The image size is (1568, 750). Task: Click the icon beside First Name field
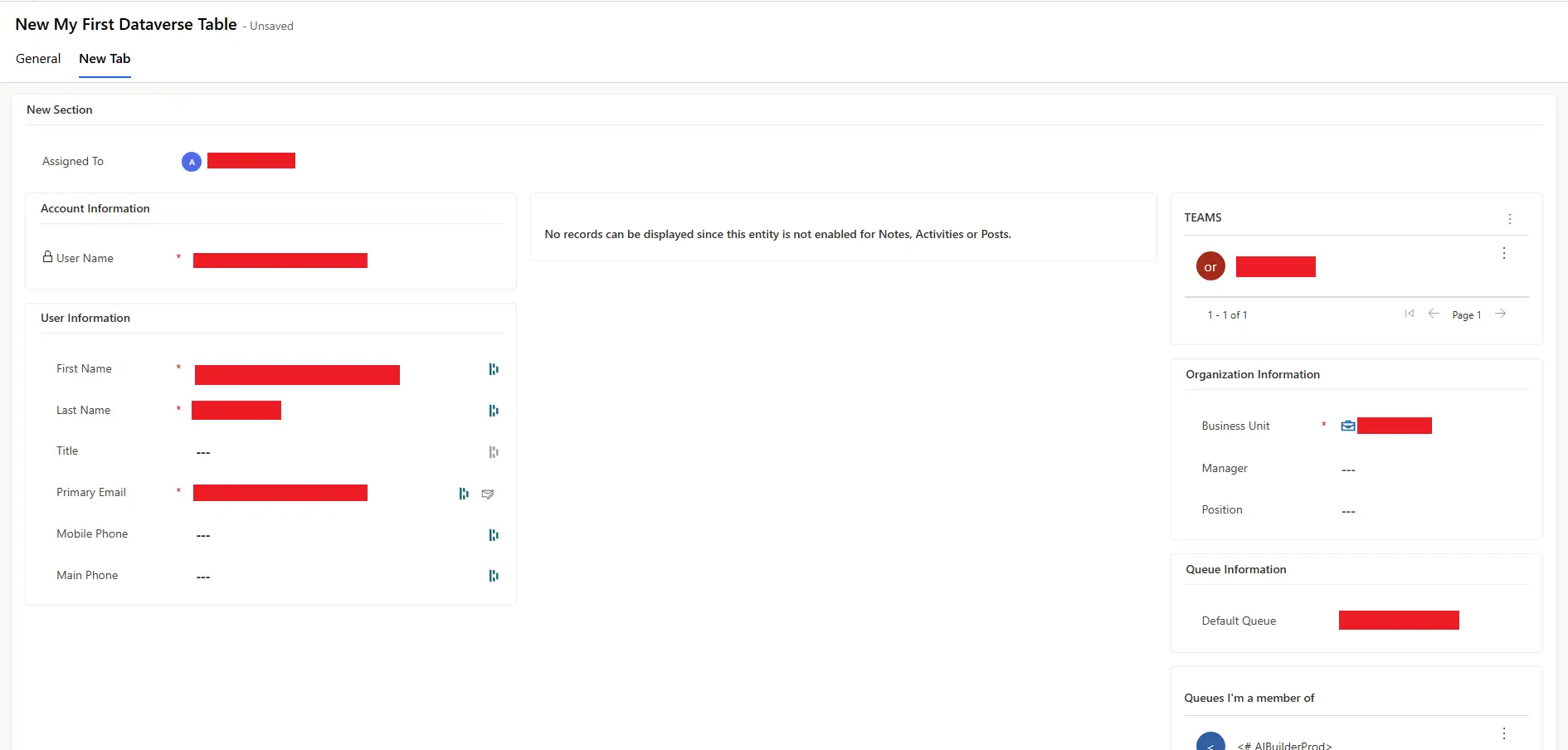tap(494, 369)
